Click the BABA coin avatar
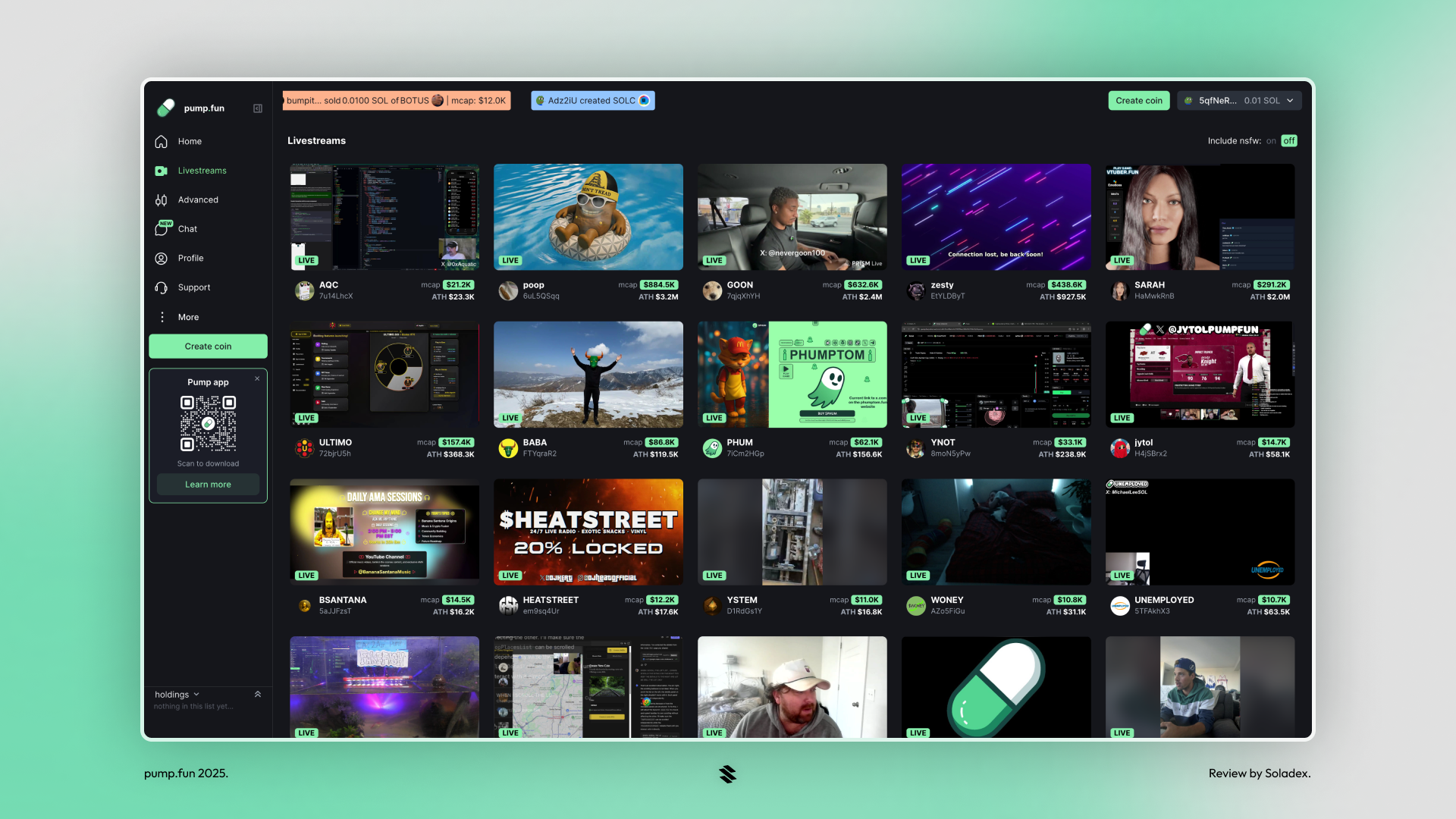Screen dimensions: 1456x819 tap(508, 448)
